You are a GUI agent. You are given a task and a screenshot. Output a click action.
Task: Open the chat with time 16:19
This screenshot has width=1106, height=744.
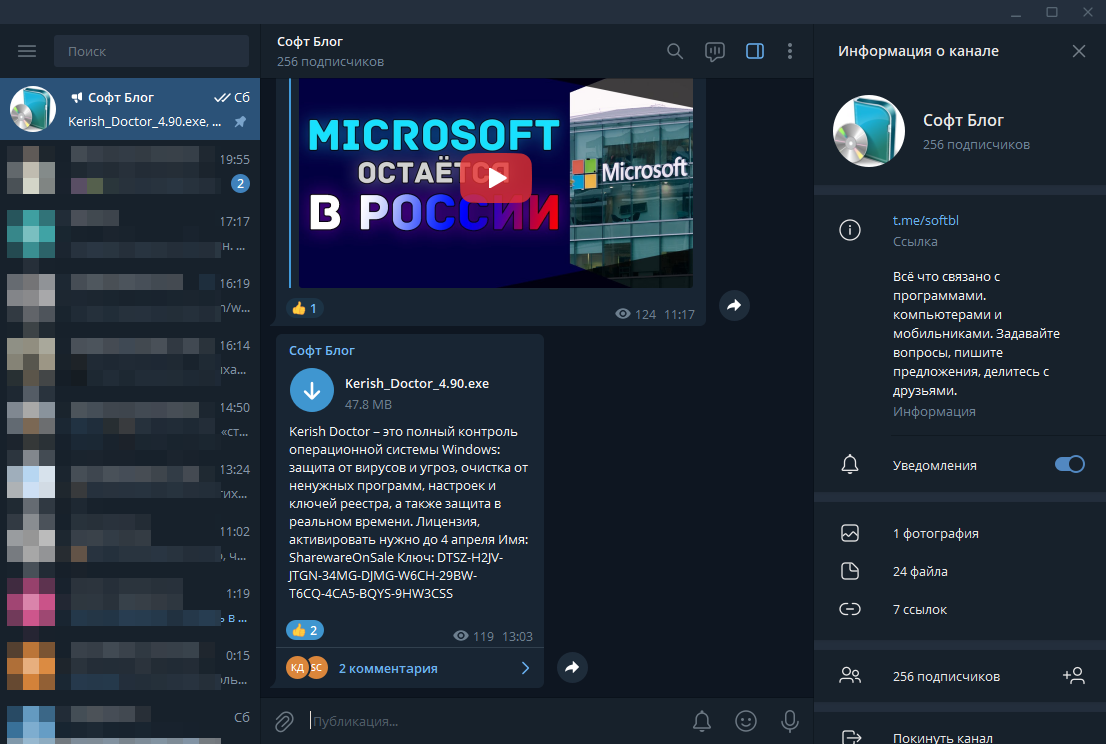[130, 295]
